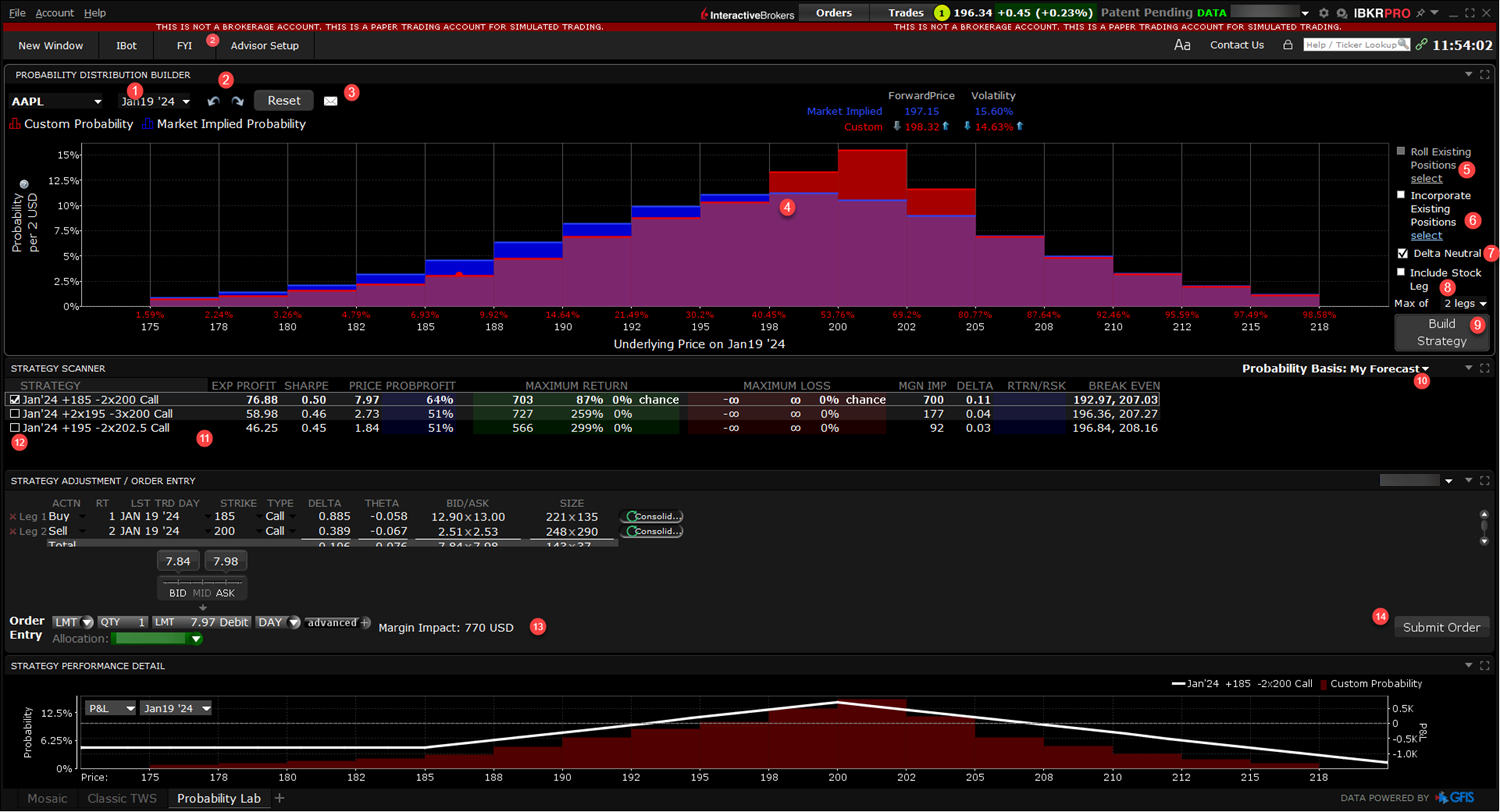Open the P&L chart type dropdown

[x=110, y=708]
